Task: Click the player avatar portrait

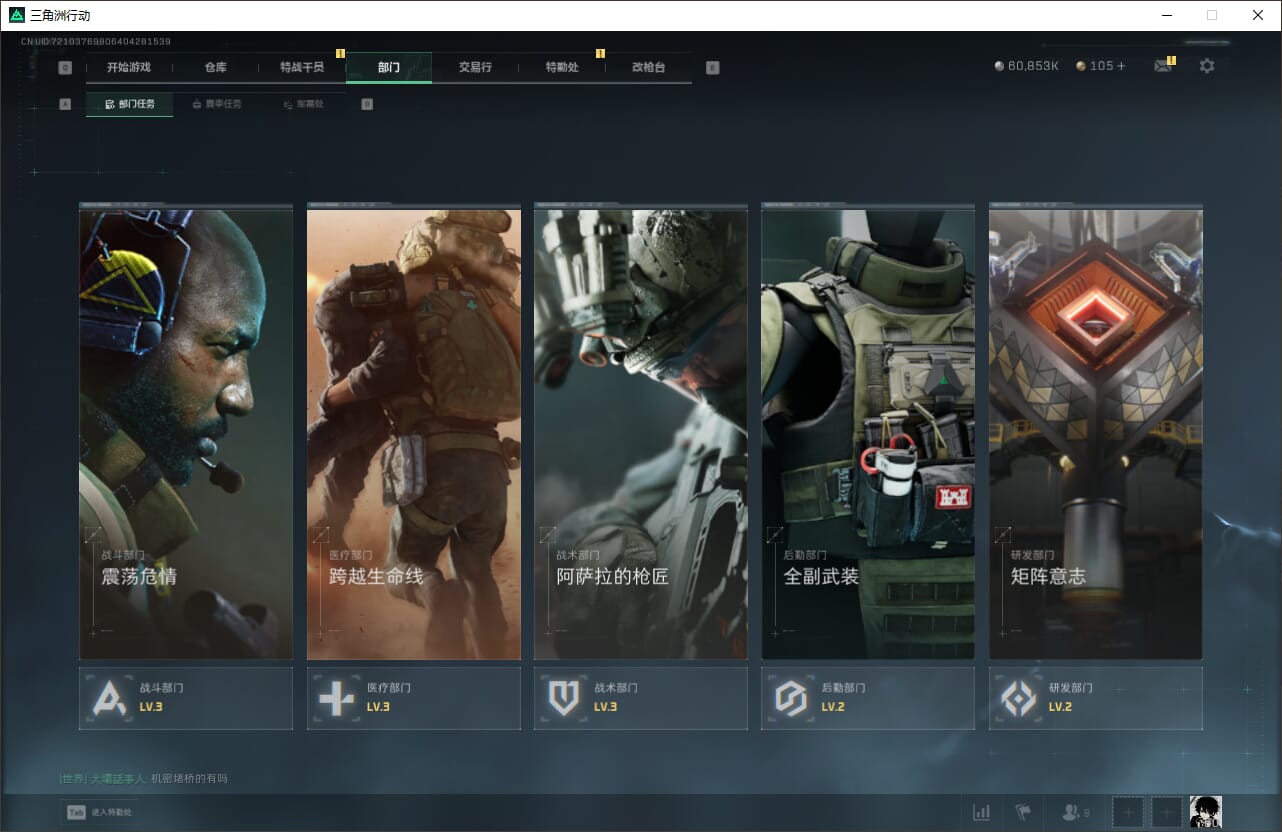Action: (1205, 812)
